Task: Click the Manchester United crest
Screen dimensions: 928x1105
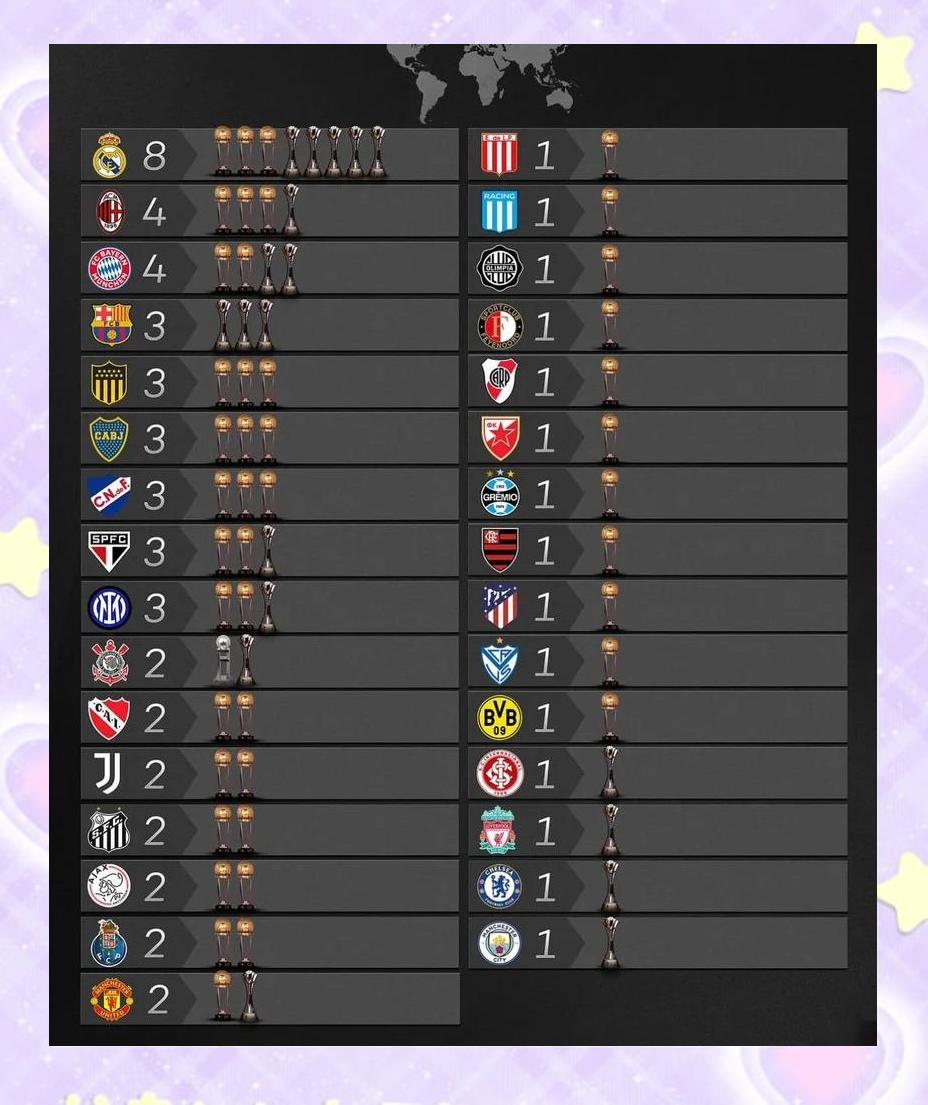Action: [x=111, y=999]
